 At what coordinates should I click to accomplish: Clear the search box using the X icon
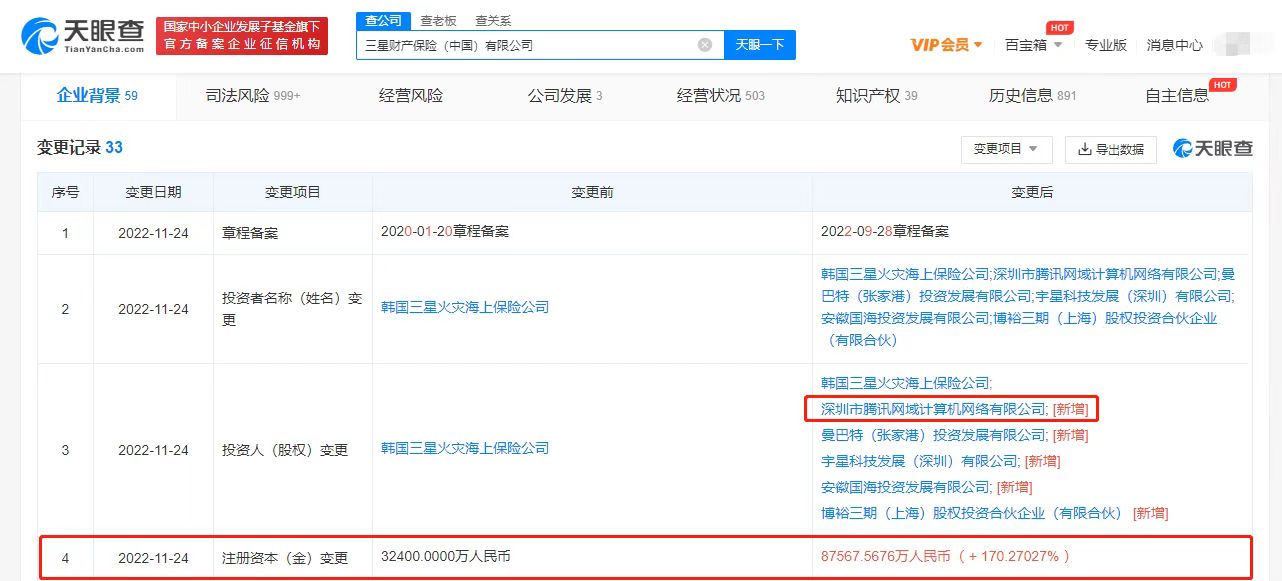click(x=704, y=44)
